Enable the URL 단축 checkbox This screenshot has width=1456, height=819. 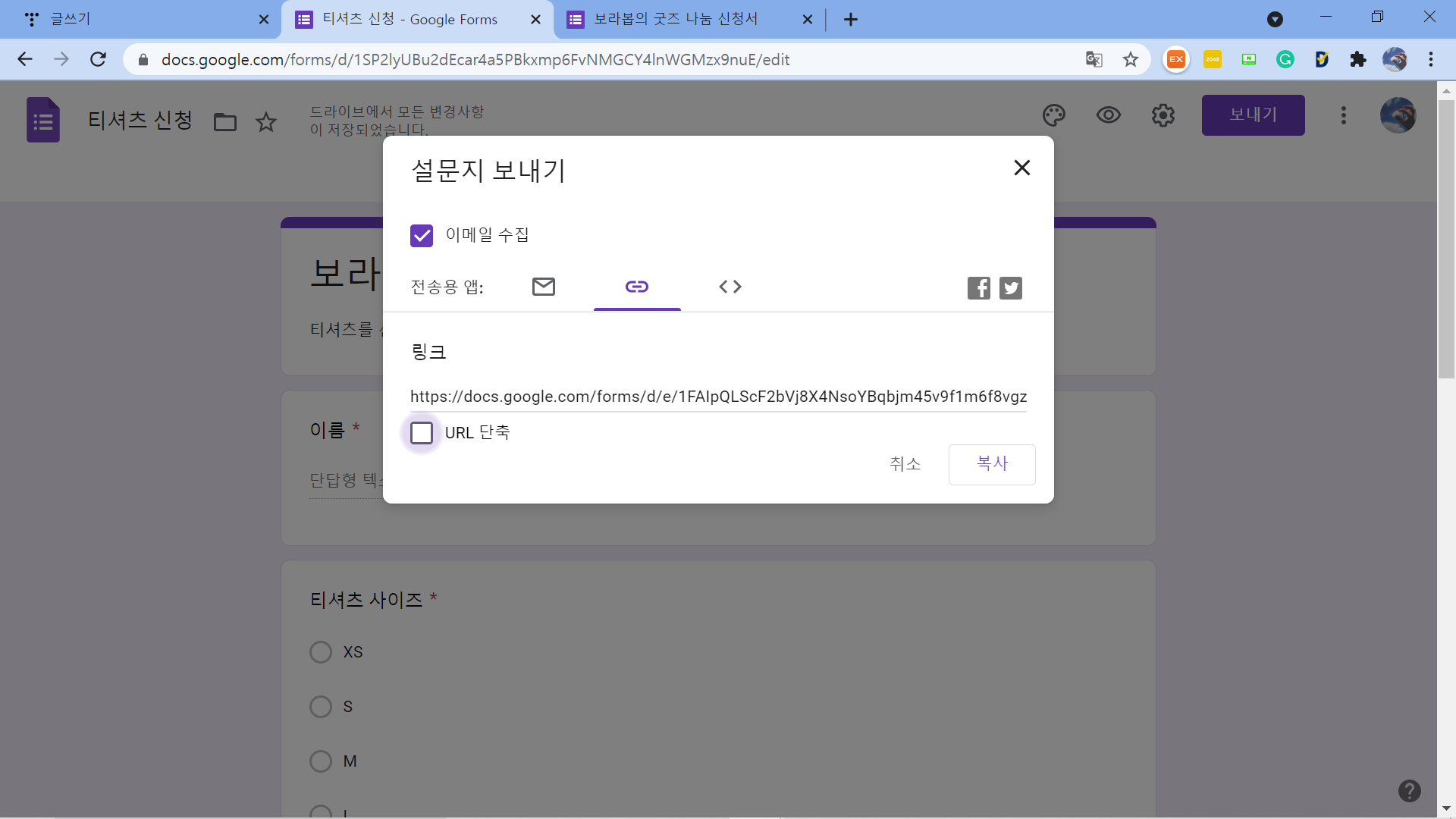click(x=422, y=433)
